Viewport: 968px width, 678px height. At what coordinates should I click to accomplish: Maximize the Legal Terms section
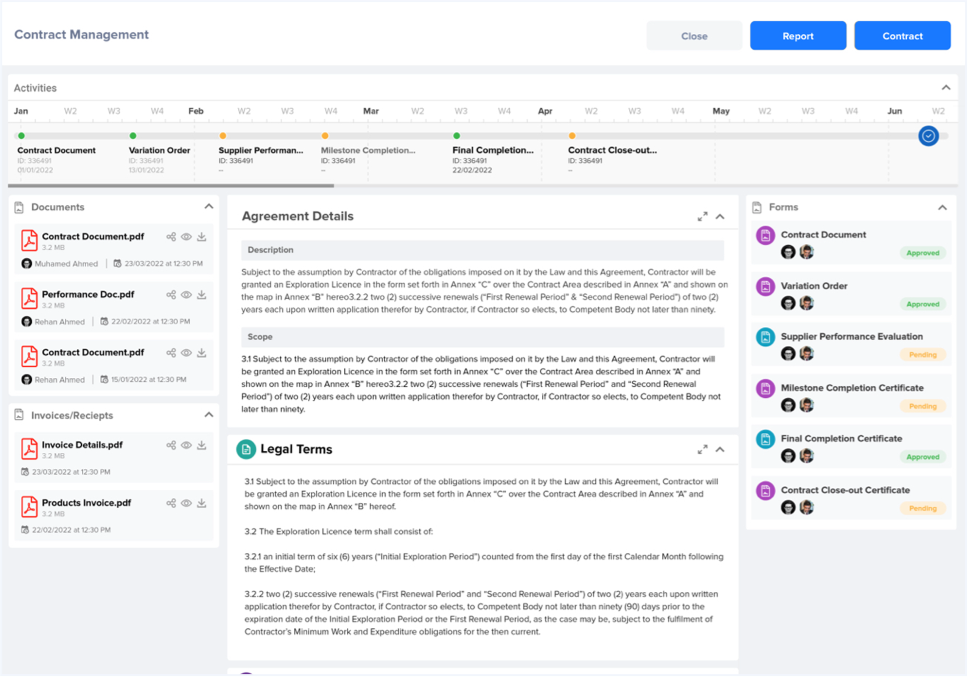703,450
